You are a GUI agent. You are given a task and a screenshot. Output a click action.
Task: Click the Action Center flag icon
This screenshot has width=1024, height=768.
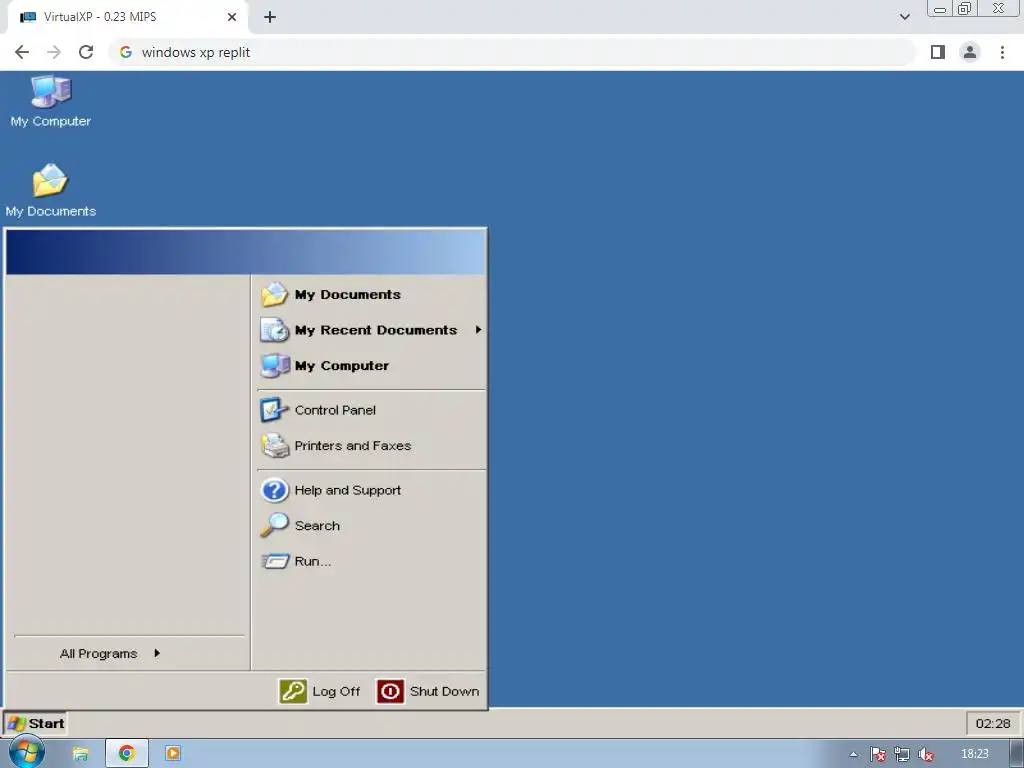pyautogui.click(x=878, y=754)
